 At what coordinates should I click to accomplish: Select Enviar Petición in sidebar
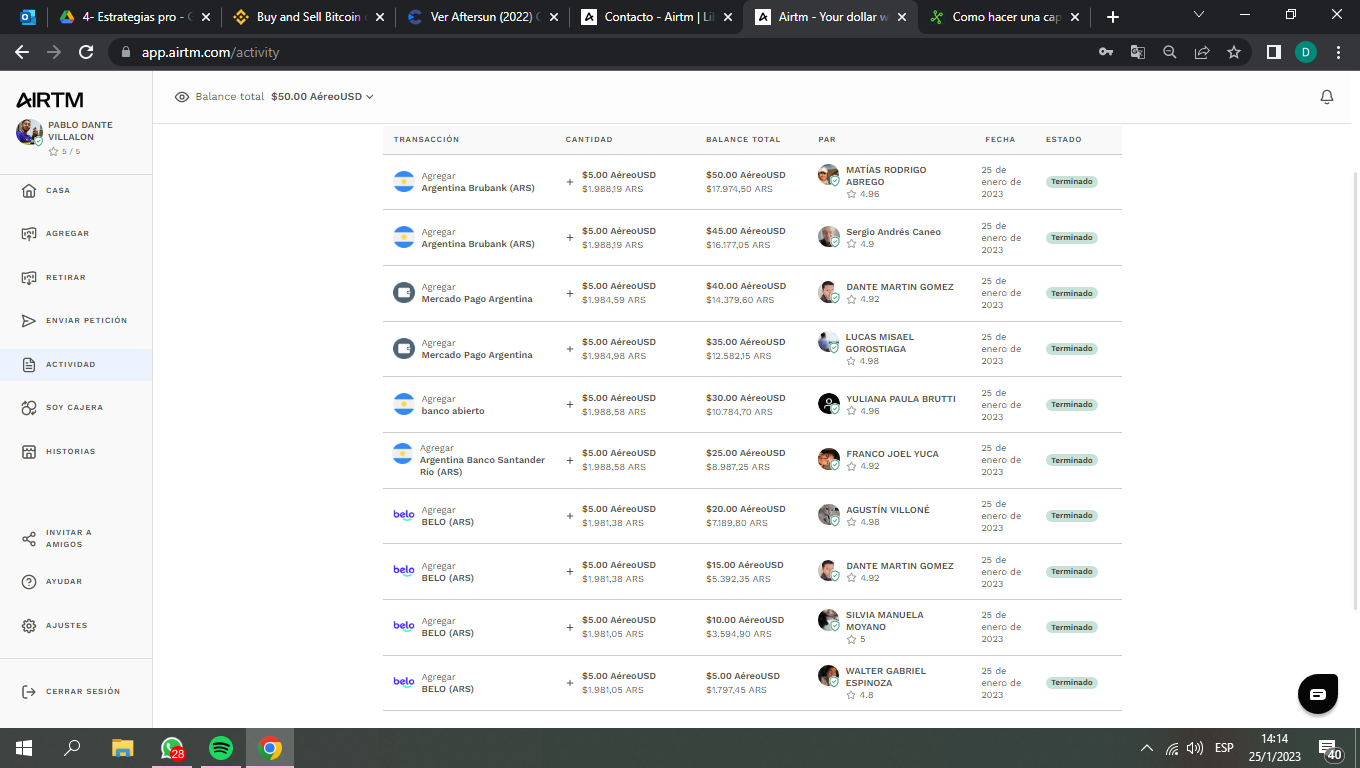pos(76,321)
